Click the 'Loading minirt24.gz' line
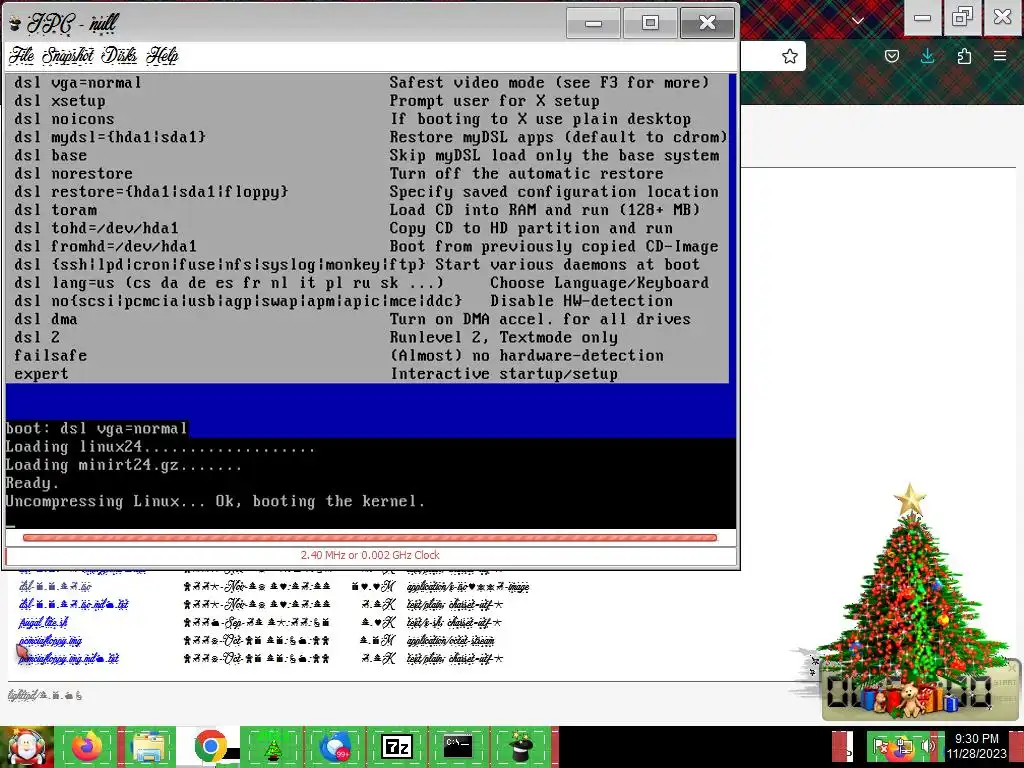This screenshot has width=1024, height=768. [x=123, y=465]
